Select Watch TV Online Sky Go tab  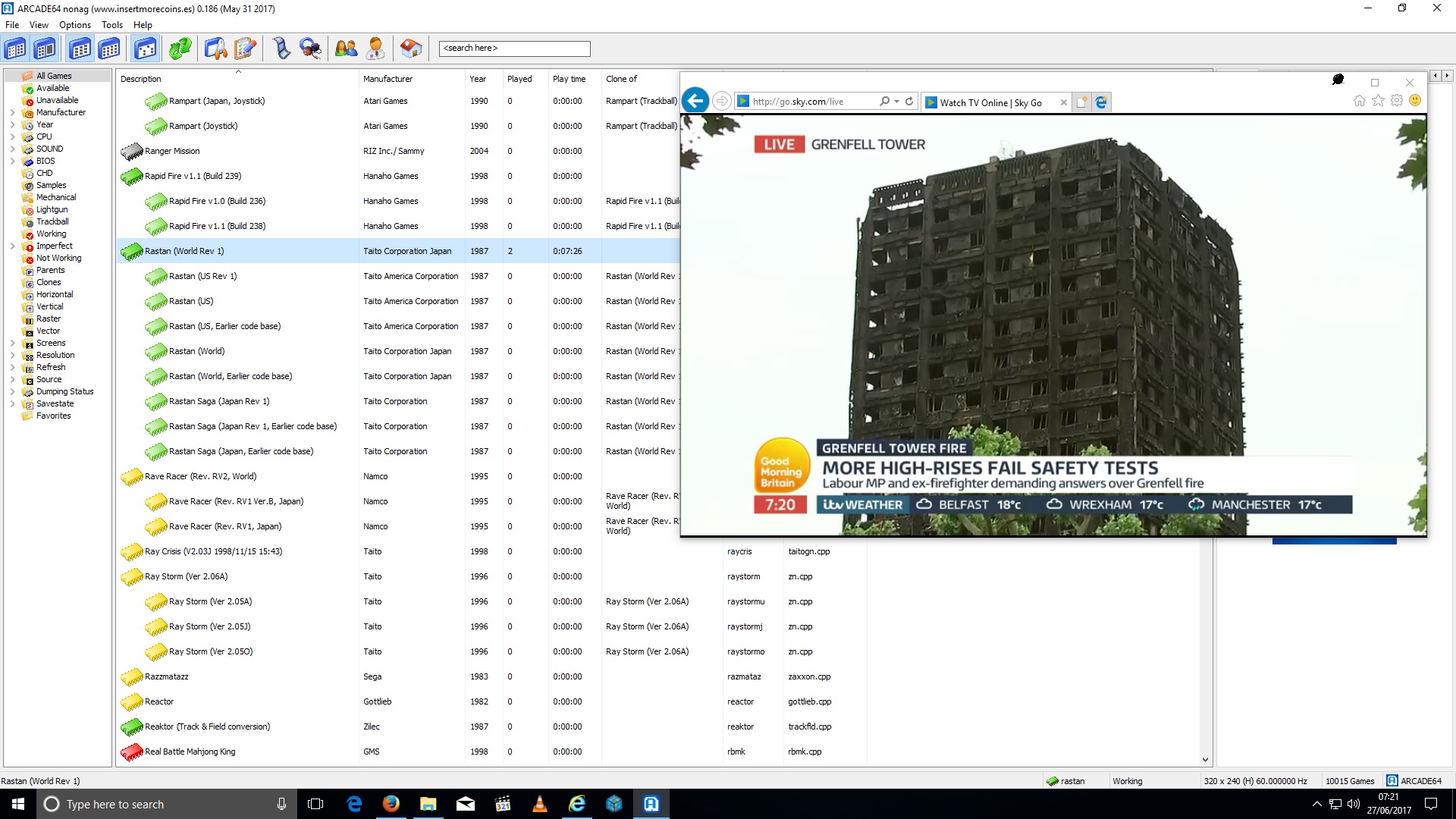pyautogui.click(x=990, y=102)
